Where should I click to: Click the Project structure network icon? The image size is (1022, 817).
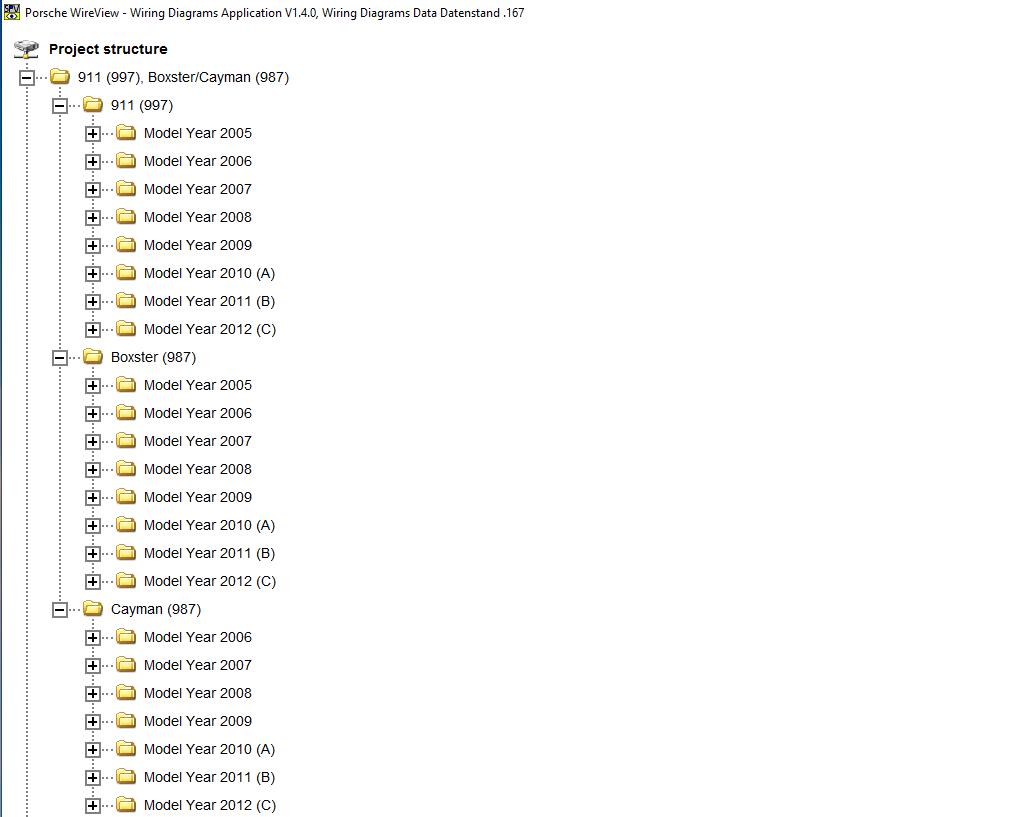[27, 49]
